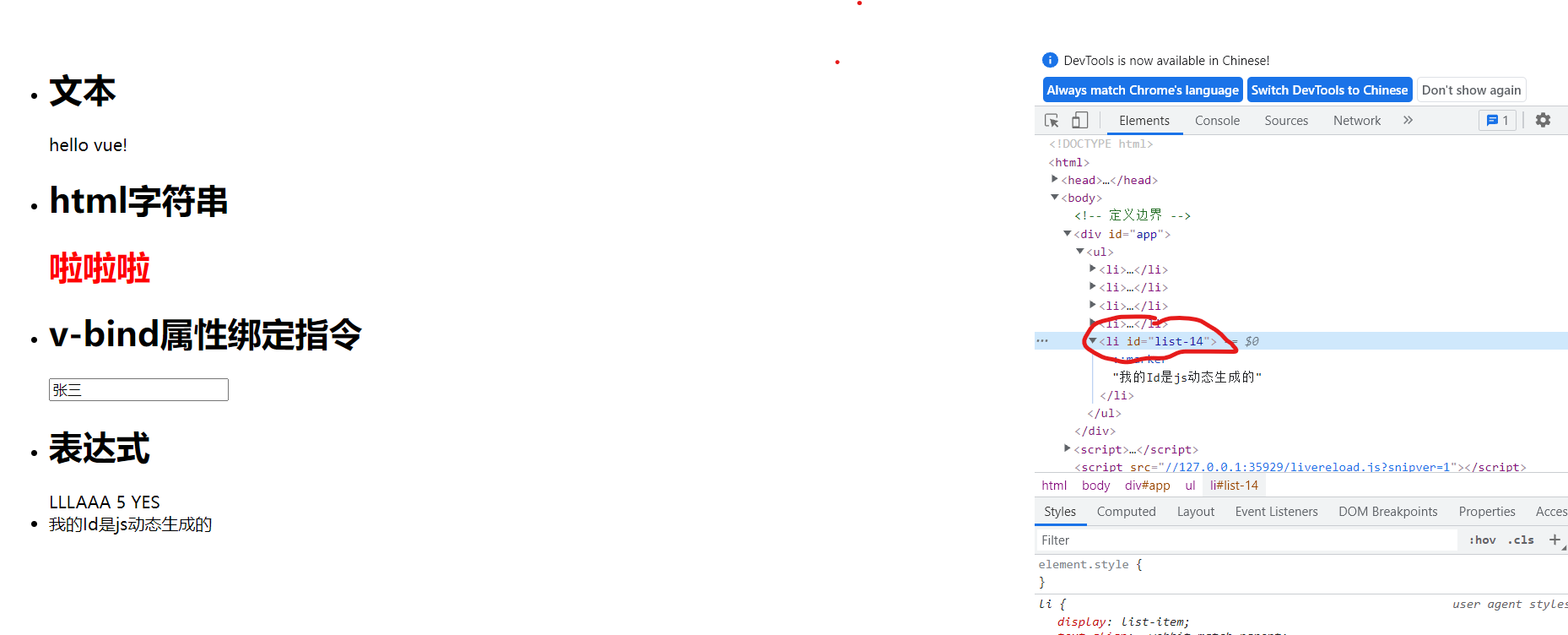Click the 表达式 heading
The image size is (1568, 635).
(x=100, y=448)
